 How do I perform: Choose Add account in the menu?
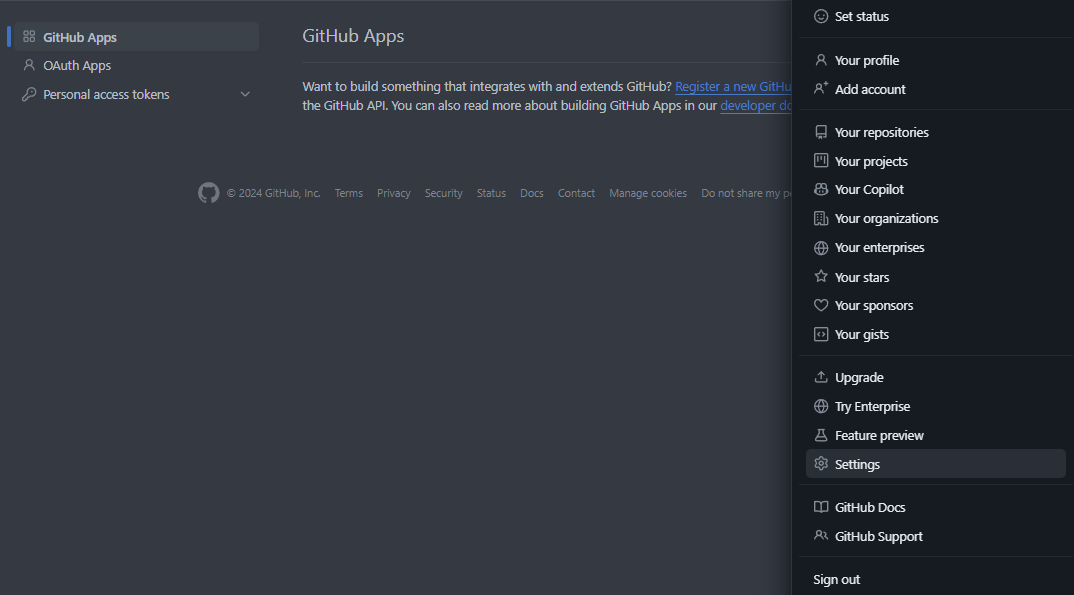(x=936, y=89)
